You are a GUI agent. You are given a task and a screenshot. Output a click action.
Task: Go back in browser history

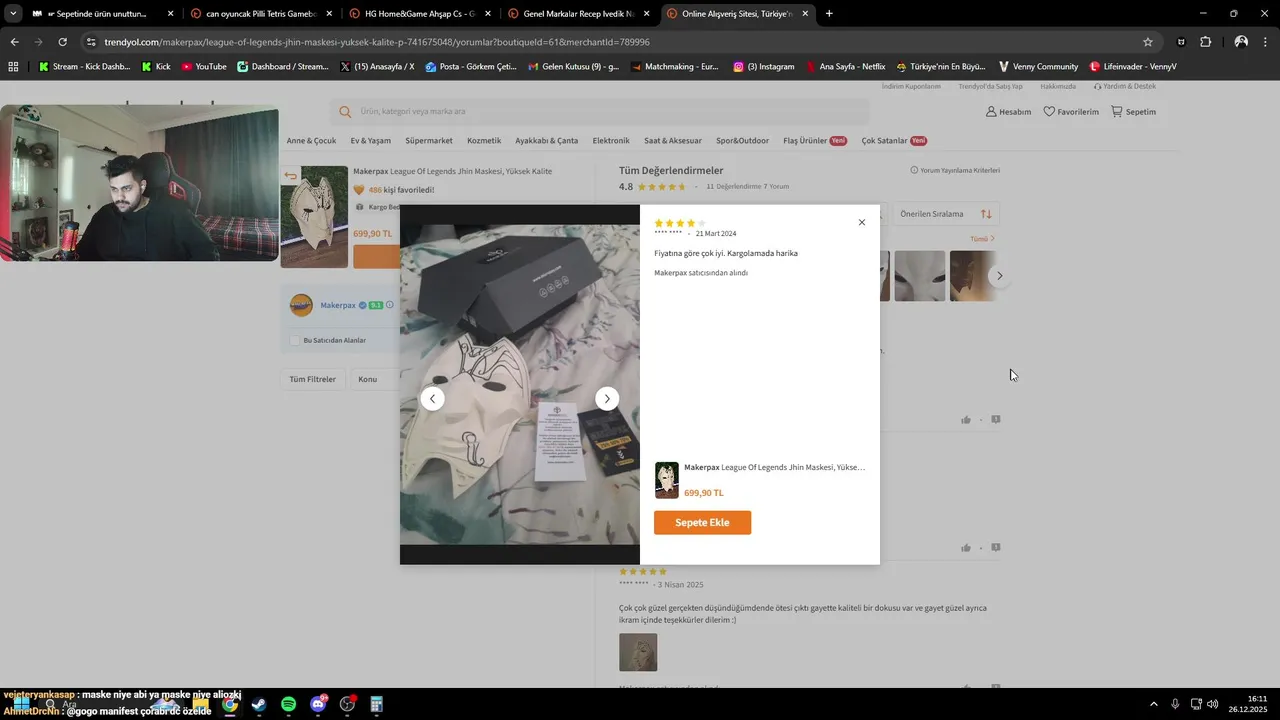[14, 42]
